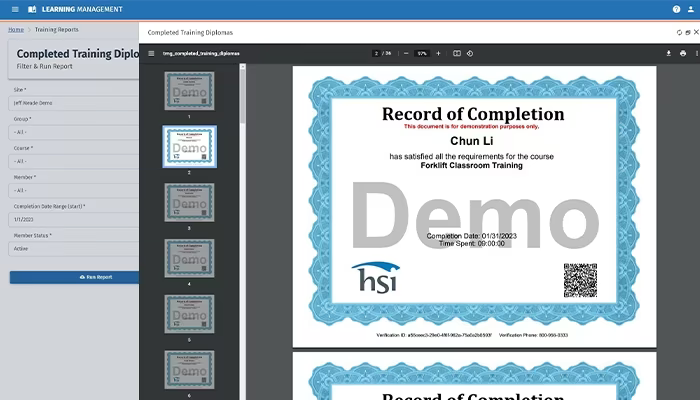This screenshot has height=400, width=700.
Task: Click the thumbnail sidebar scrollbar
Action: pos(242,96)
